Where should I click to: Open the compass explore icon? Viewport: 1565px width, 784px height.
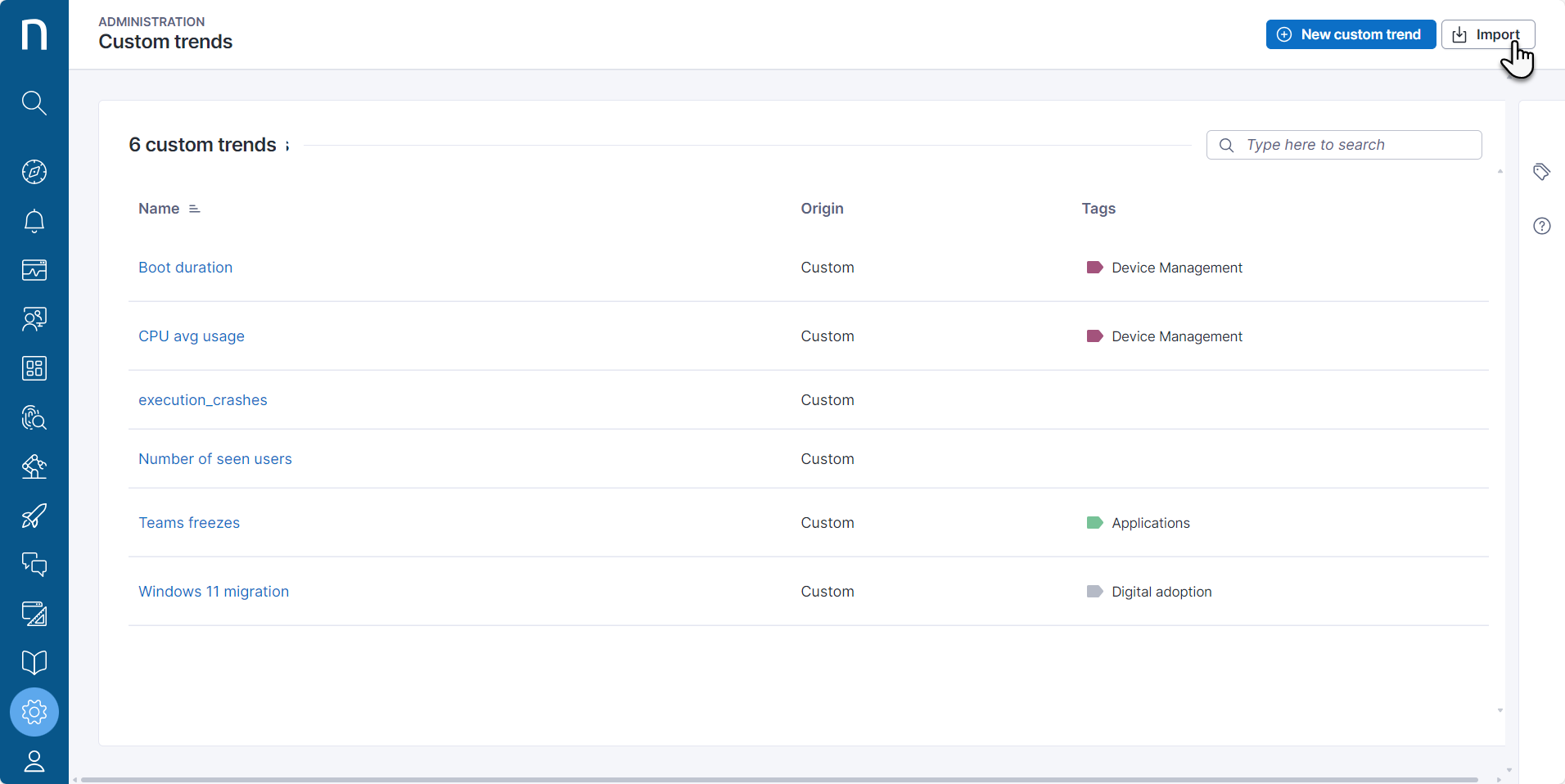point(34,172)
